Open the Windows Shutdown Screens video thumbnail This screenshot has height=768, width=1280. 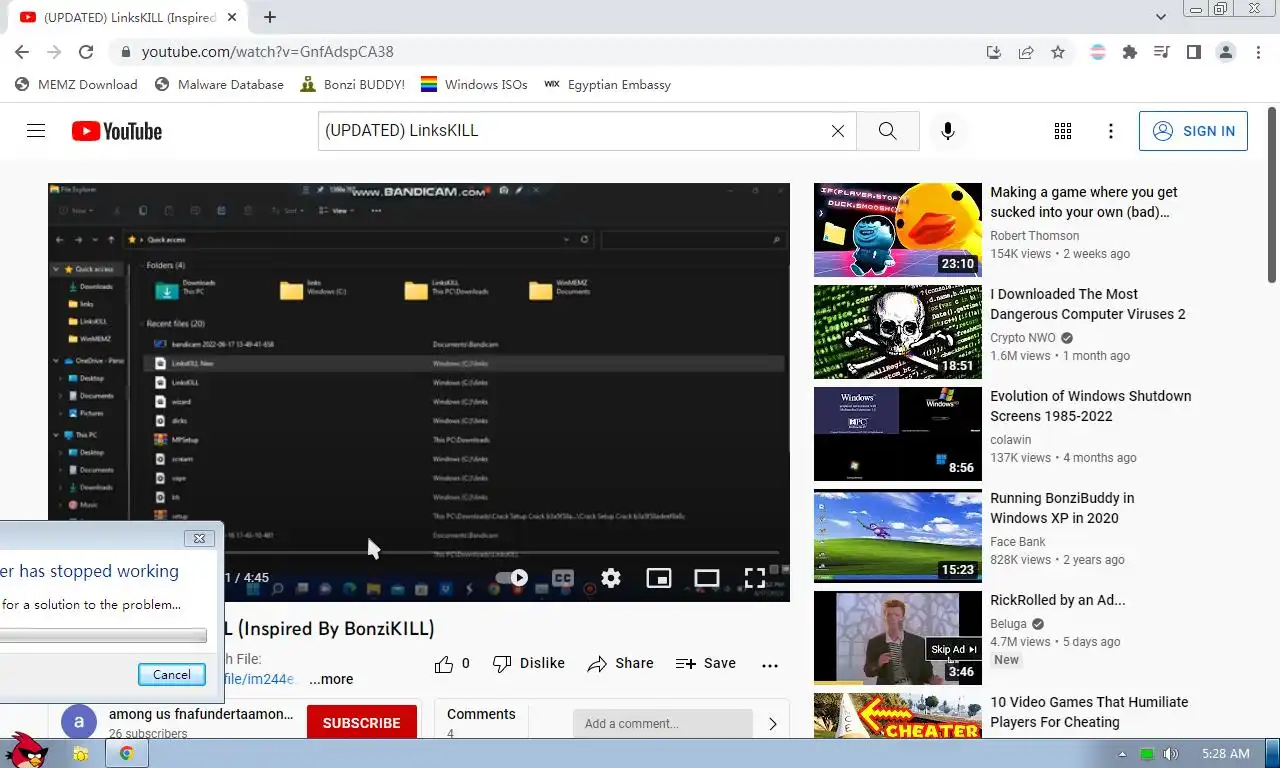point(898,434)
